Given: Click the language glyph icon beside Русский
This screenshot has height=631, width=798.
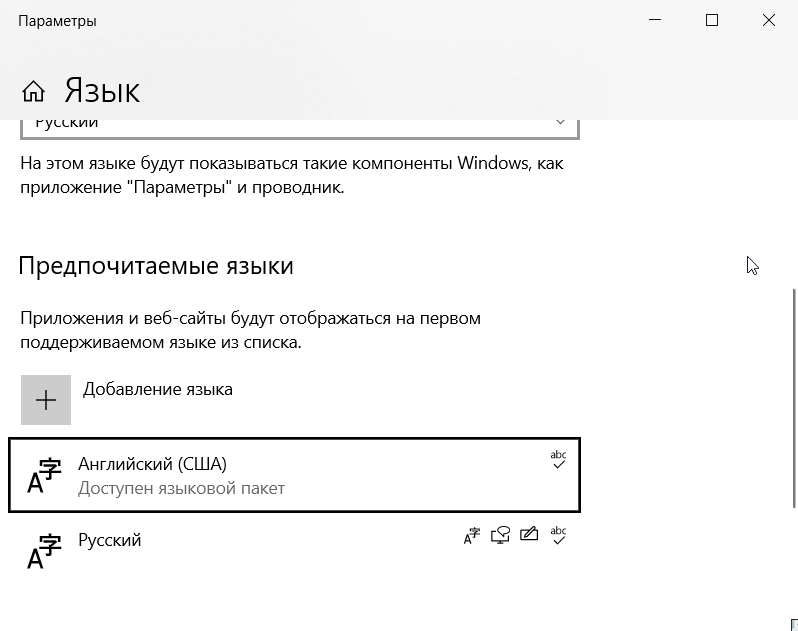Looking at the screenshot, I should tap(44, 551).
